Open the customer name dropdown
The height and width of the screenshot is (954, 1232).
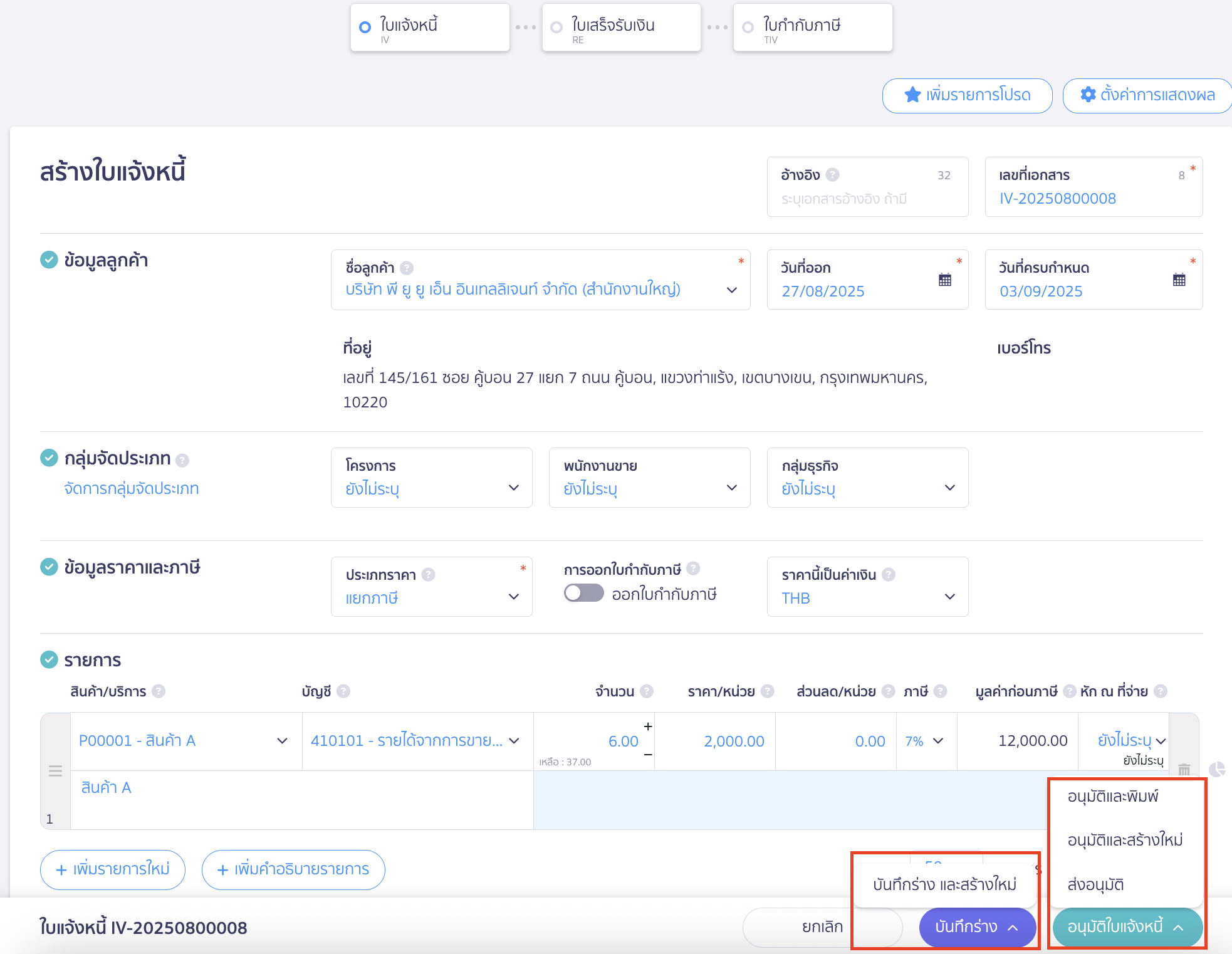[541, 280]
